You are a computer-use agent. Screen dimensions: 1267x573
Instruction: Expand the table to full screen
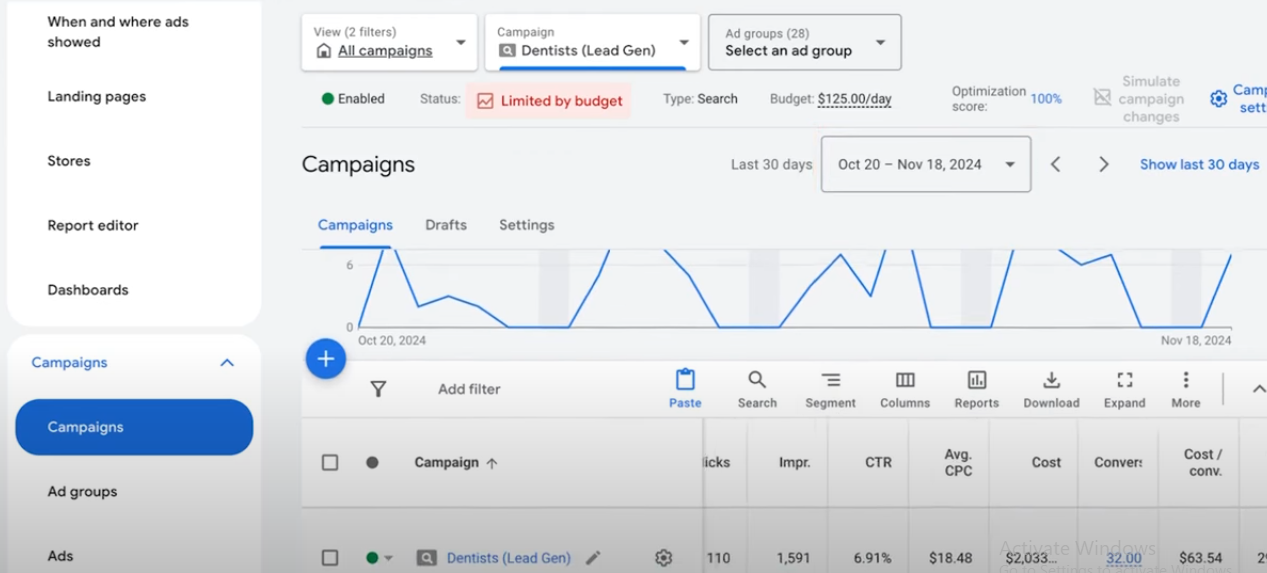tap(1125, 389)
